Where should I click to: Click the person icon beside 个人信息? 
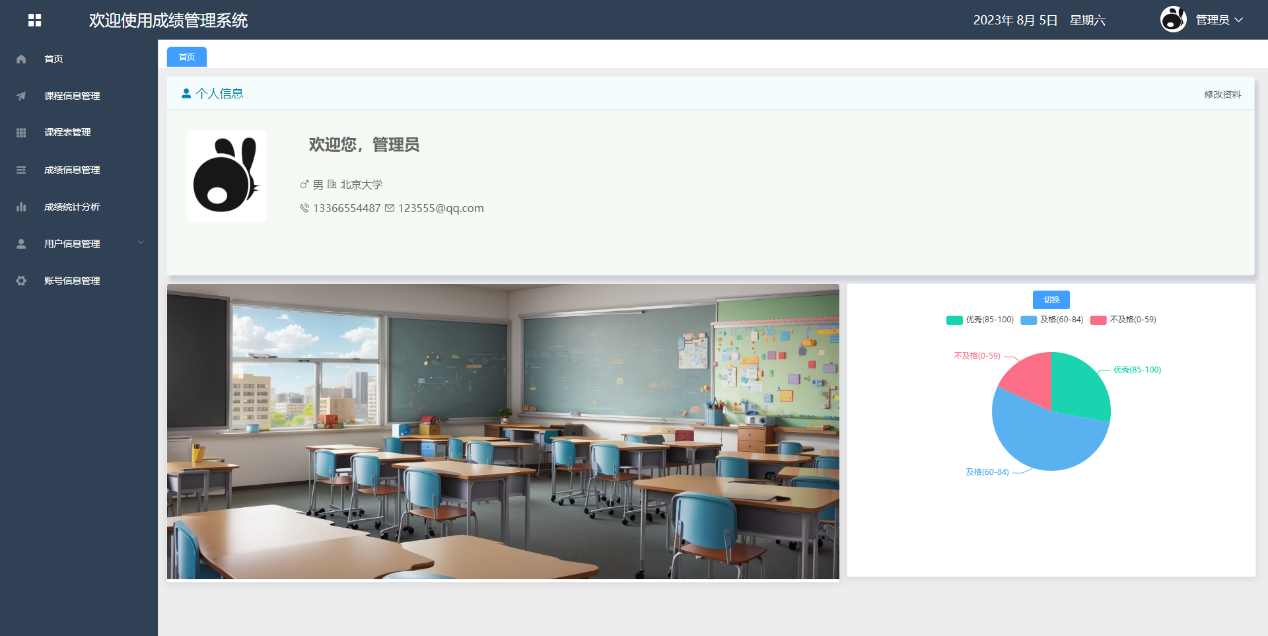pyautogui.click(x=186, y=93)
